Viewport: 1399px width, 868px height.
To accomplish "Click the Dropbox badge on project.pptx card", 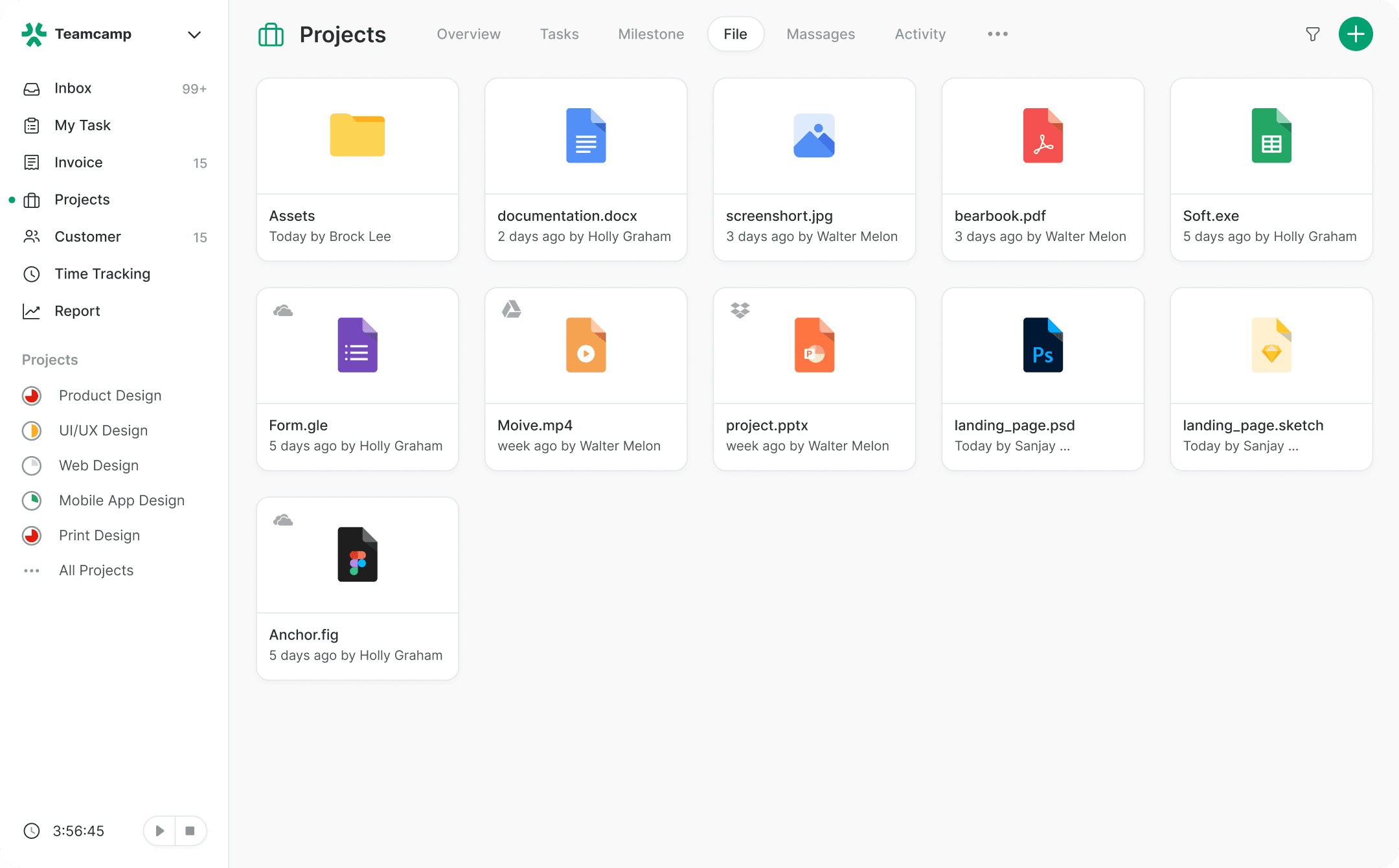I will point(740,310).
